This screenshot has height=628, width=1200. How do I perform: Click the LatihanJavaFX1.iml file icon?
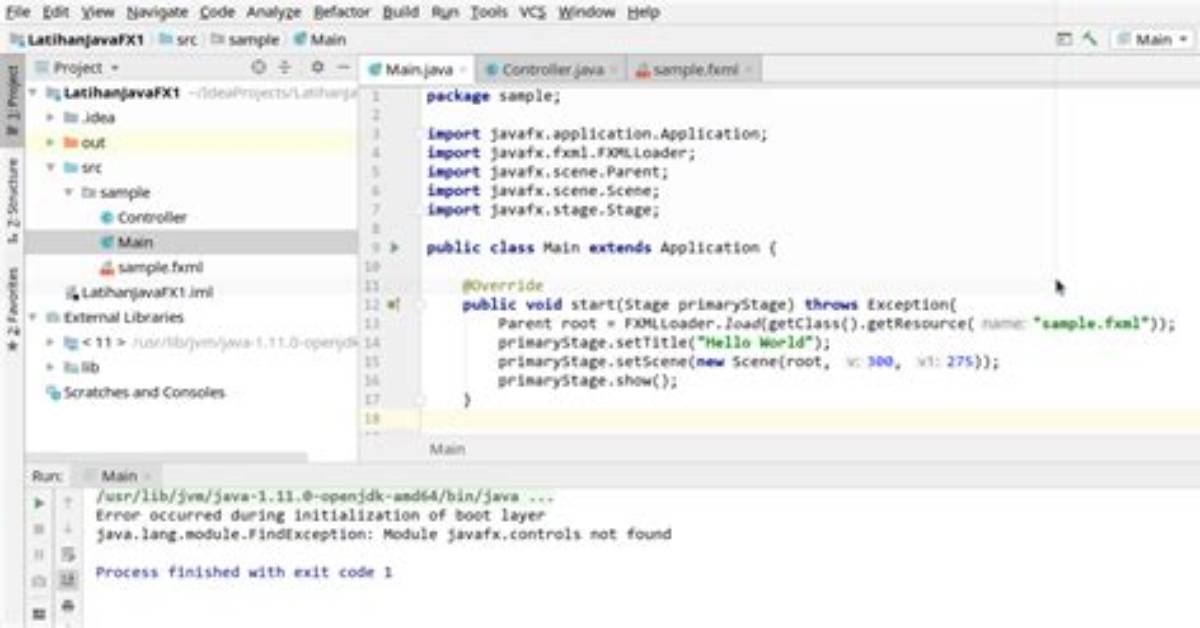72,293
